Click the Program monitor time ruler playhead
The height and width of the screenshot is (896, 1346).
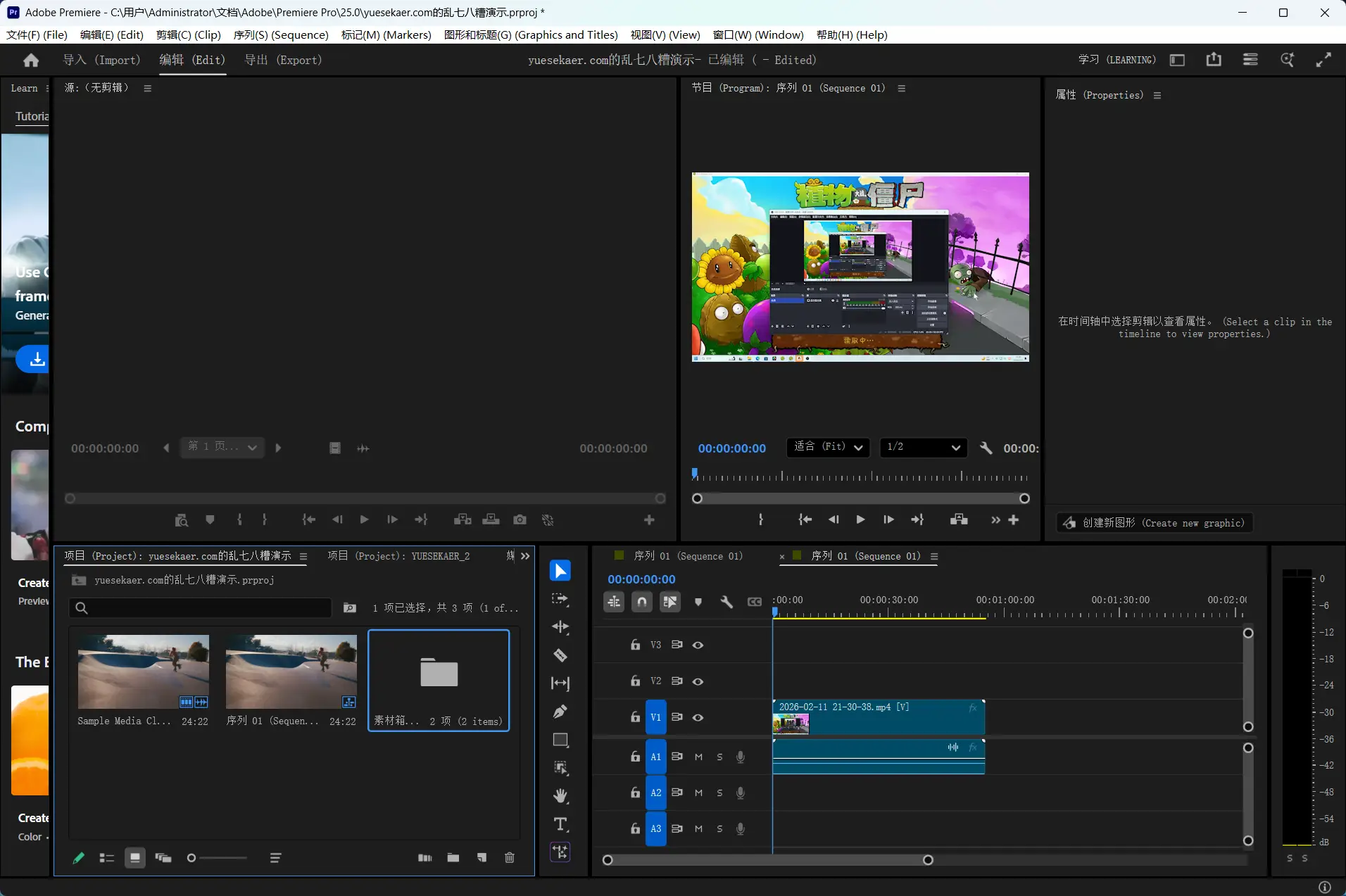pyautogui.click(x=695, y=474)
